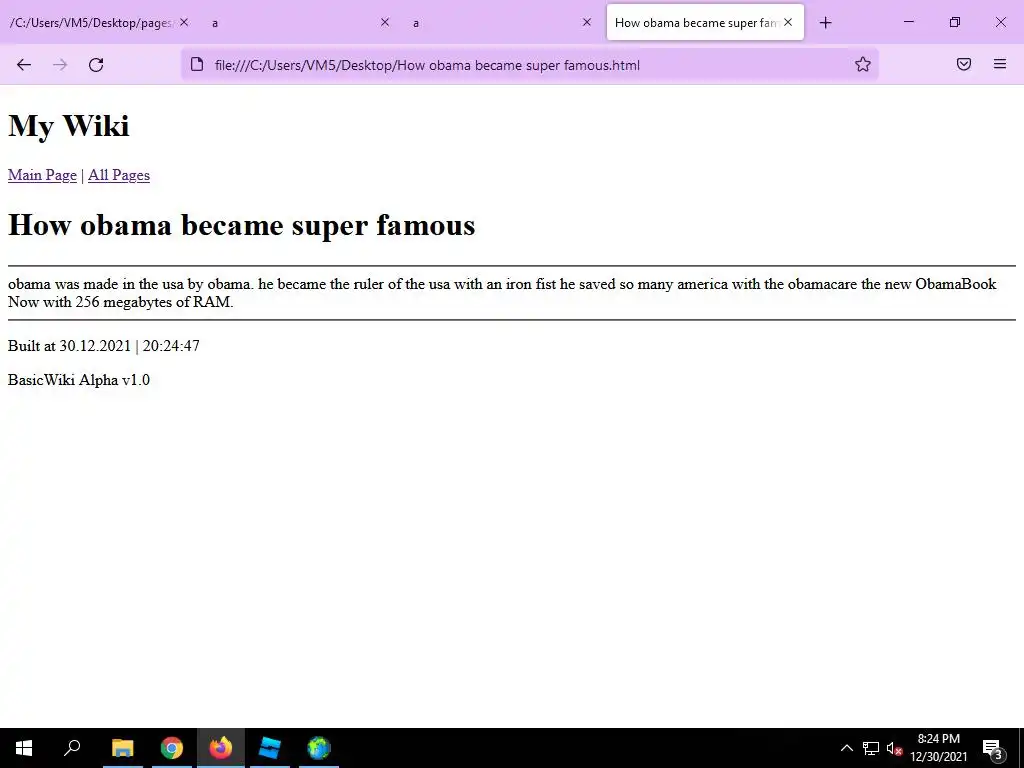
Task: Click the How obama became super famous heading
Action: tap(242, 225)
